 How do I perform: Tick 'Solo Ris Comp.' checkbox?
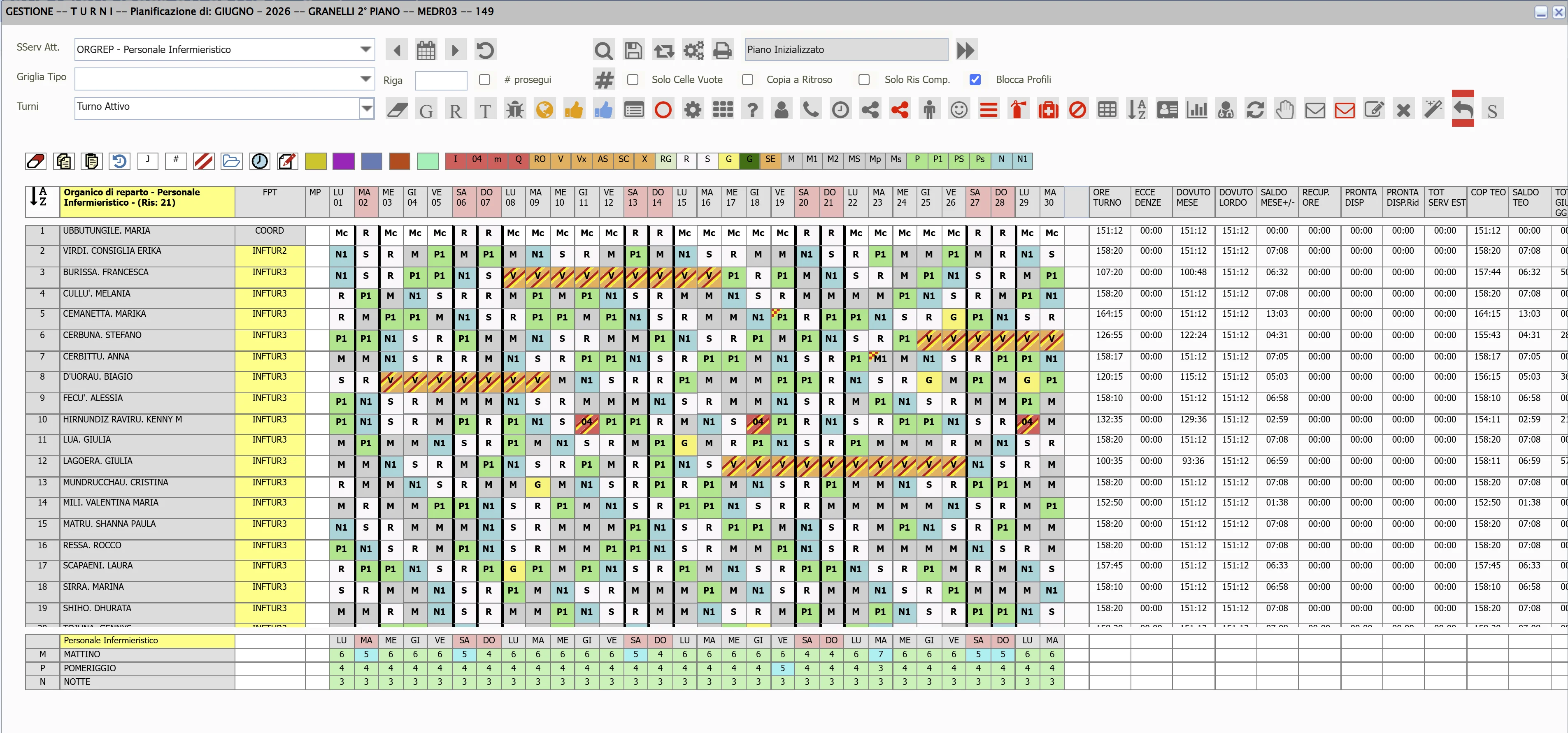[x=864, y=80]
